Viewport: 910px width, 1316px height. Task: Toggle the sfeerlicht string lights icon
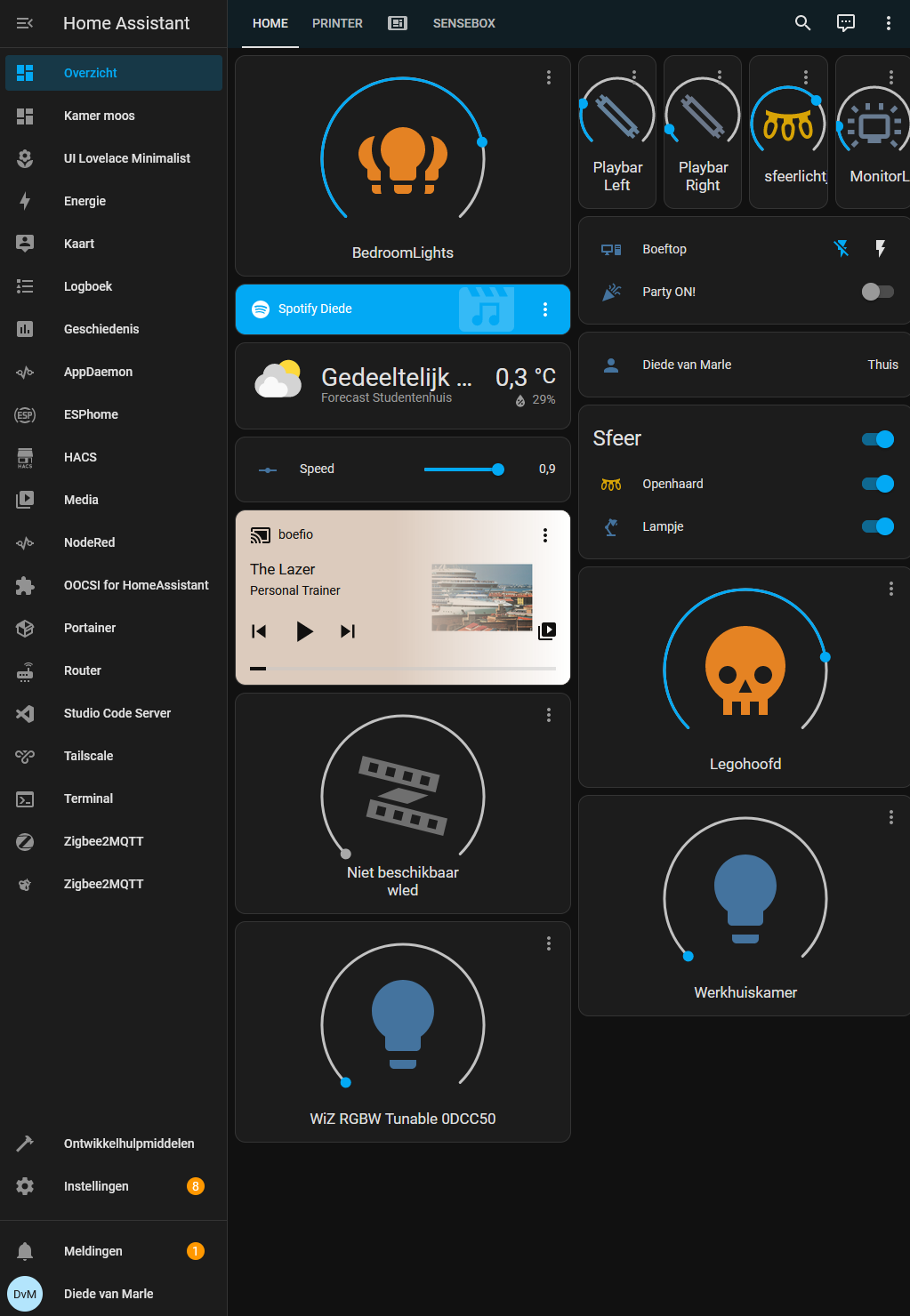[788, 126]
